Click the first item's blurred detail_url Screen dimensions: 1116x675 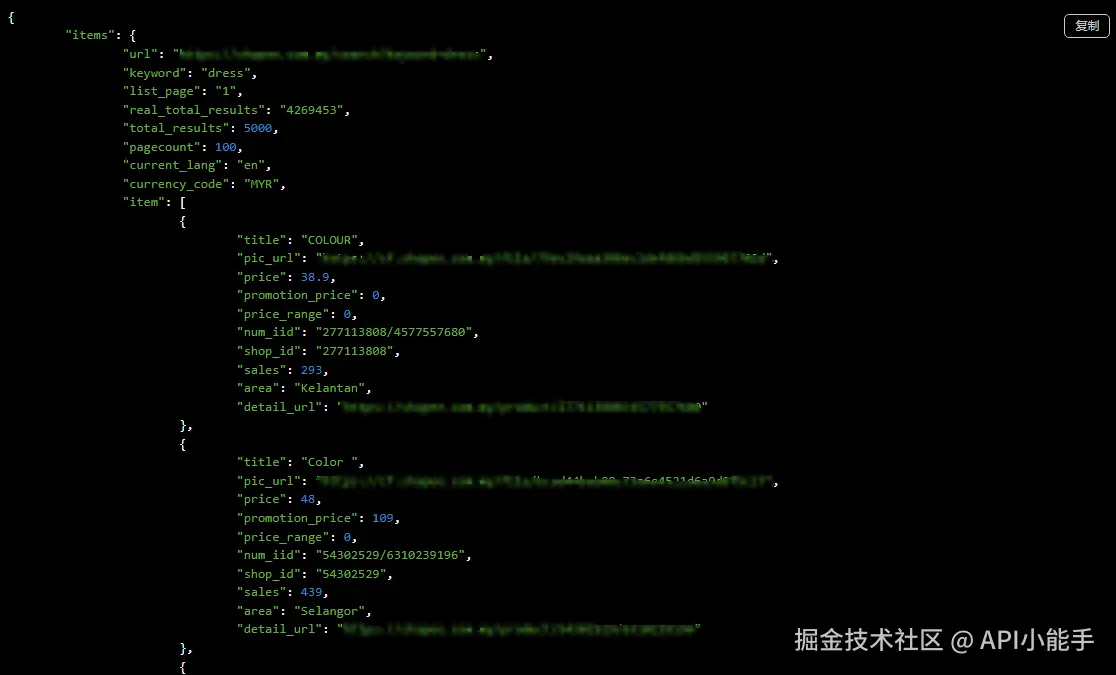coord(522,407)
